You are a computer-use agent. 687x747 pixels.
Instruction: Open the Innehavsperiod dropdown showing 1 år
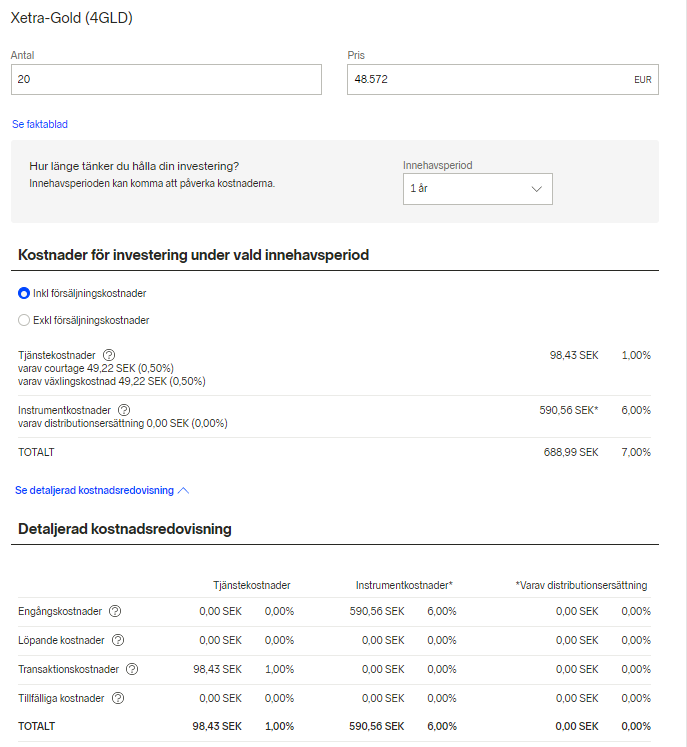click(476, 189)
